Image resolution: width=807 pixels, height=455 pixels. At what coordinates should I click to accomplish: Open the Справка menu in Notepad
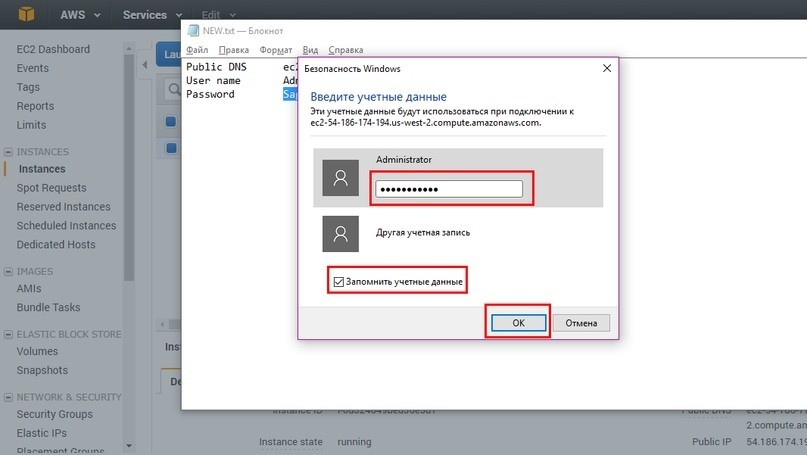pos(346,50)
